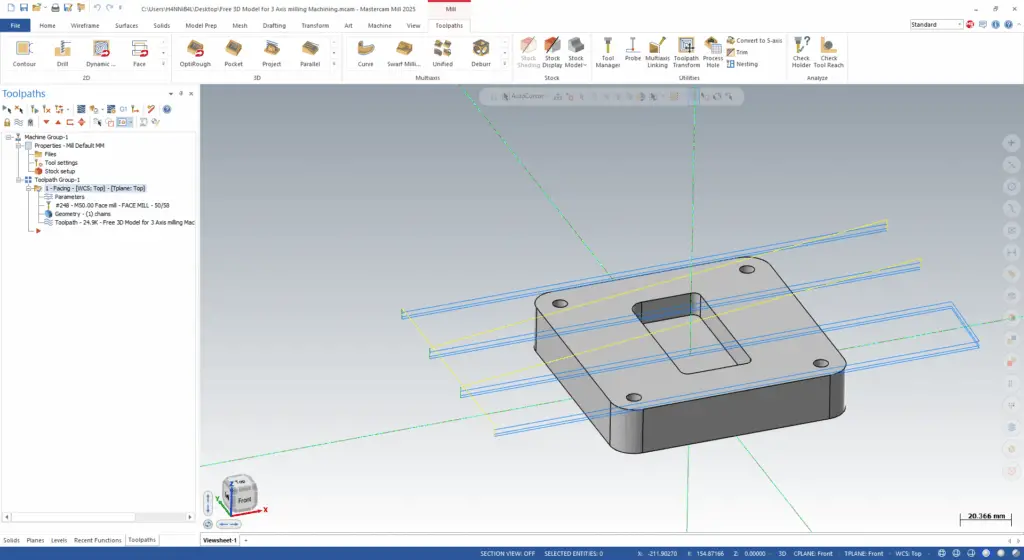Select the Curve multiaxis toolpath
Screen dimensions: 1024x560
click(366, 54)
